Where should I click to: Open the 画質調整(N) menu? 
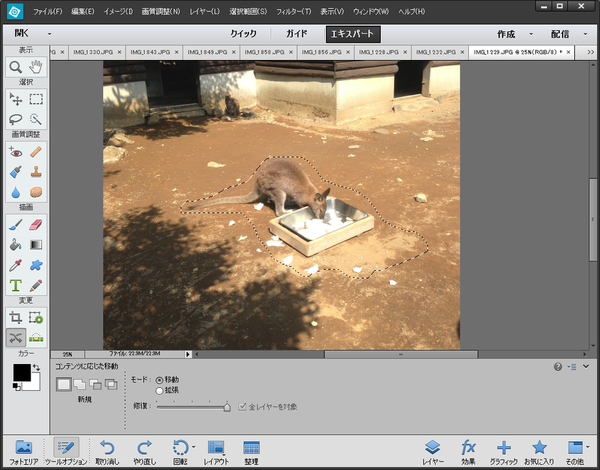[161, 11]
